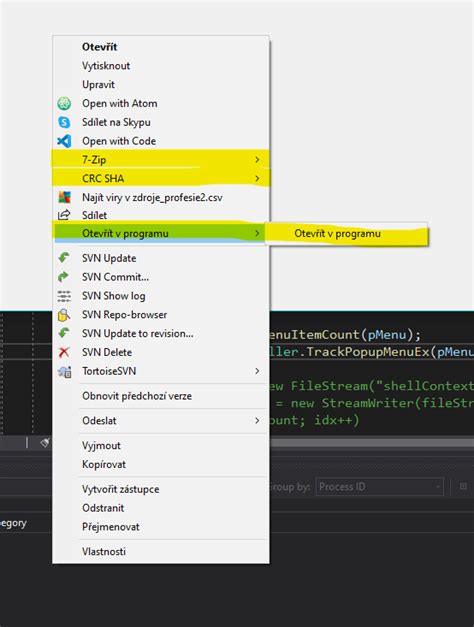Open the 7-Zip menu entry

(160, 160)
